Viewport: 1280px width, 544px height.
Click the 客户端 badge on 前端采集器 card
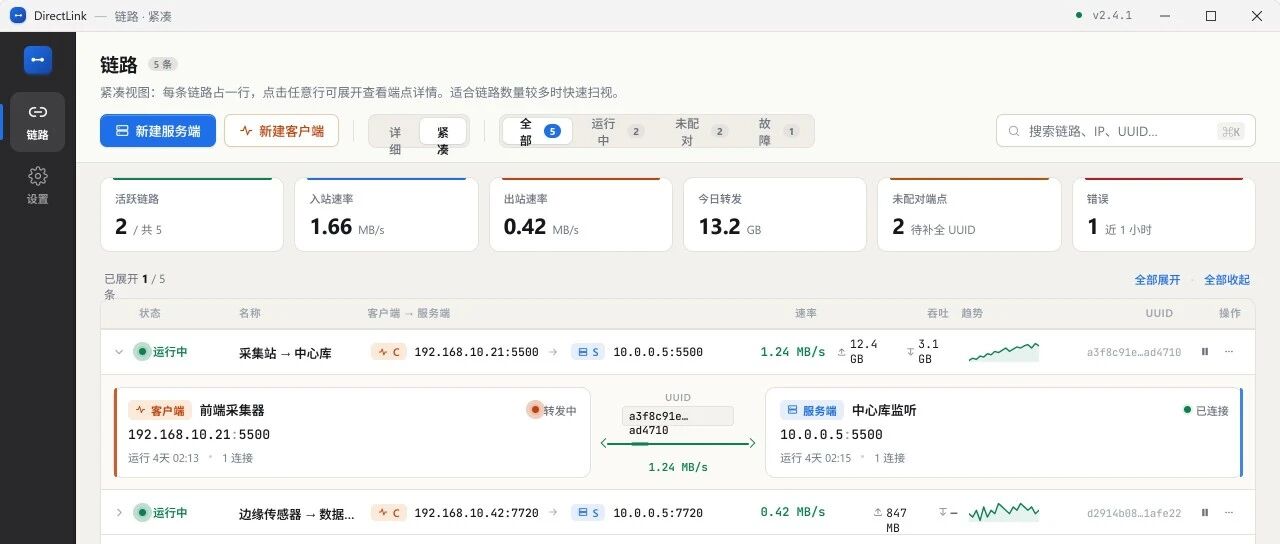click(159, 410)
